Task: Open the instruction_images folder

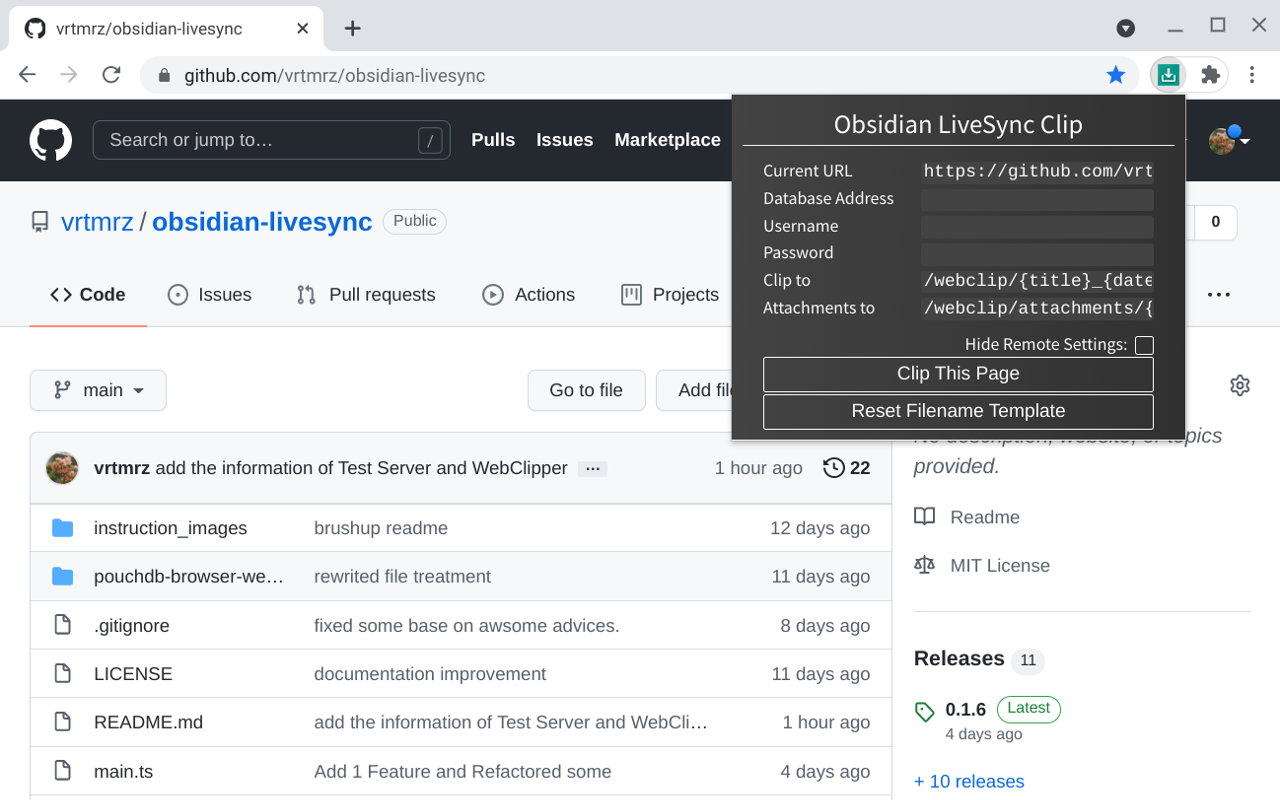Action: pos(170,528)
